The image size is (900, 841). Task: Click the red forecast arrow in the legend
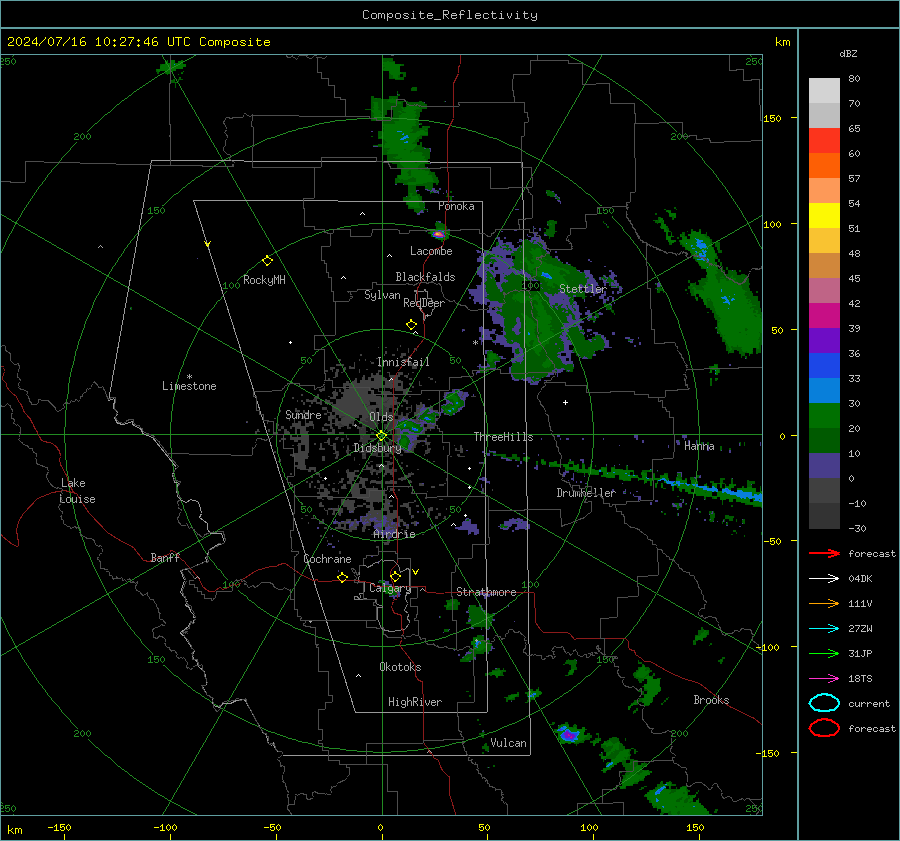click(x=824, y=553)
